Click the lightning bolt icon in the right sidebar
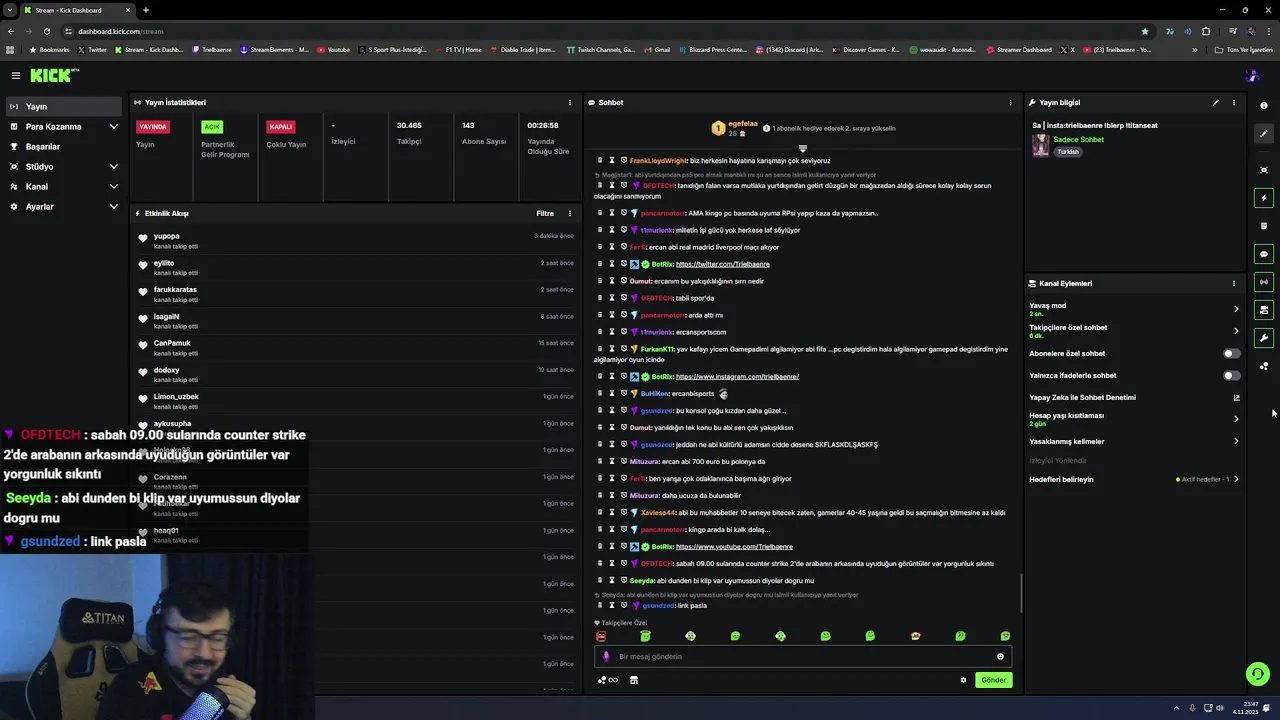The image size is (1280, 720). [1264, 198]
